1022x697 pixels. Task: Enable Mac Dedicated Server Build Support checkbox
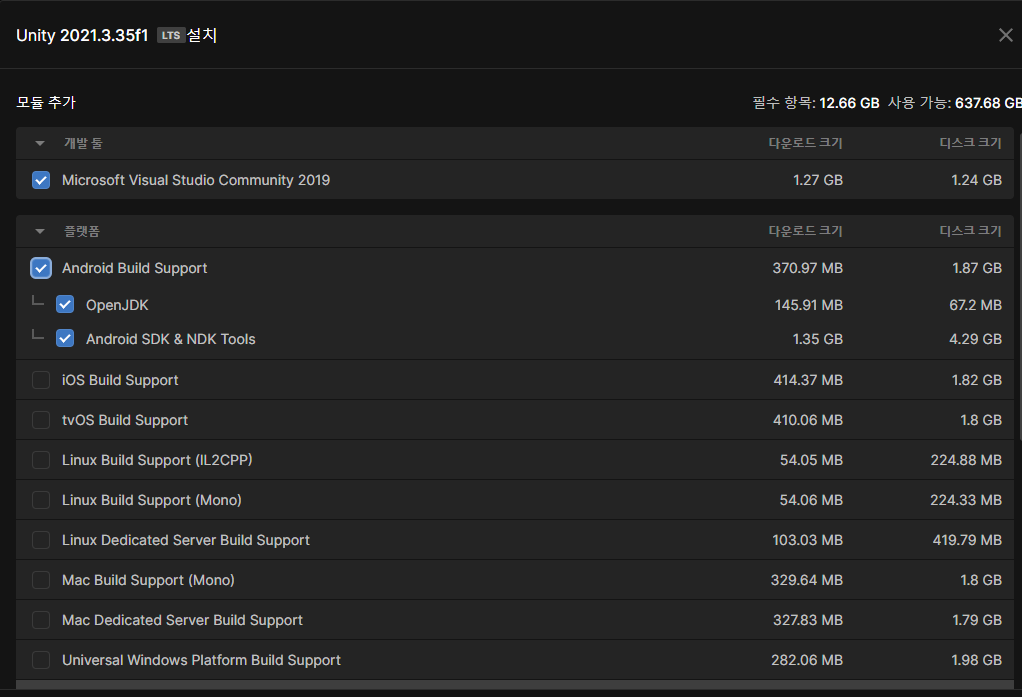click(x=41, y=620)
